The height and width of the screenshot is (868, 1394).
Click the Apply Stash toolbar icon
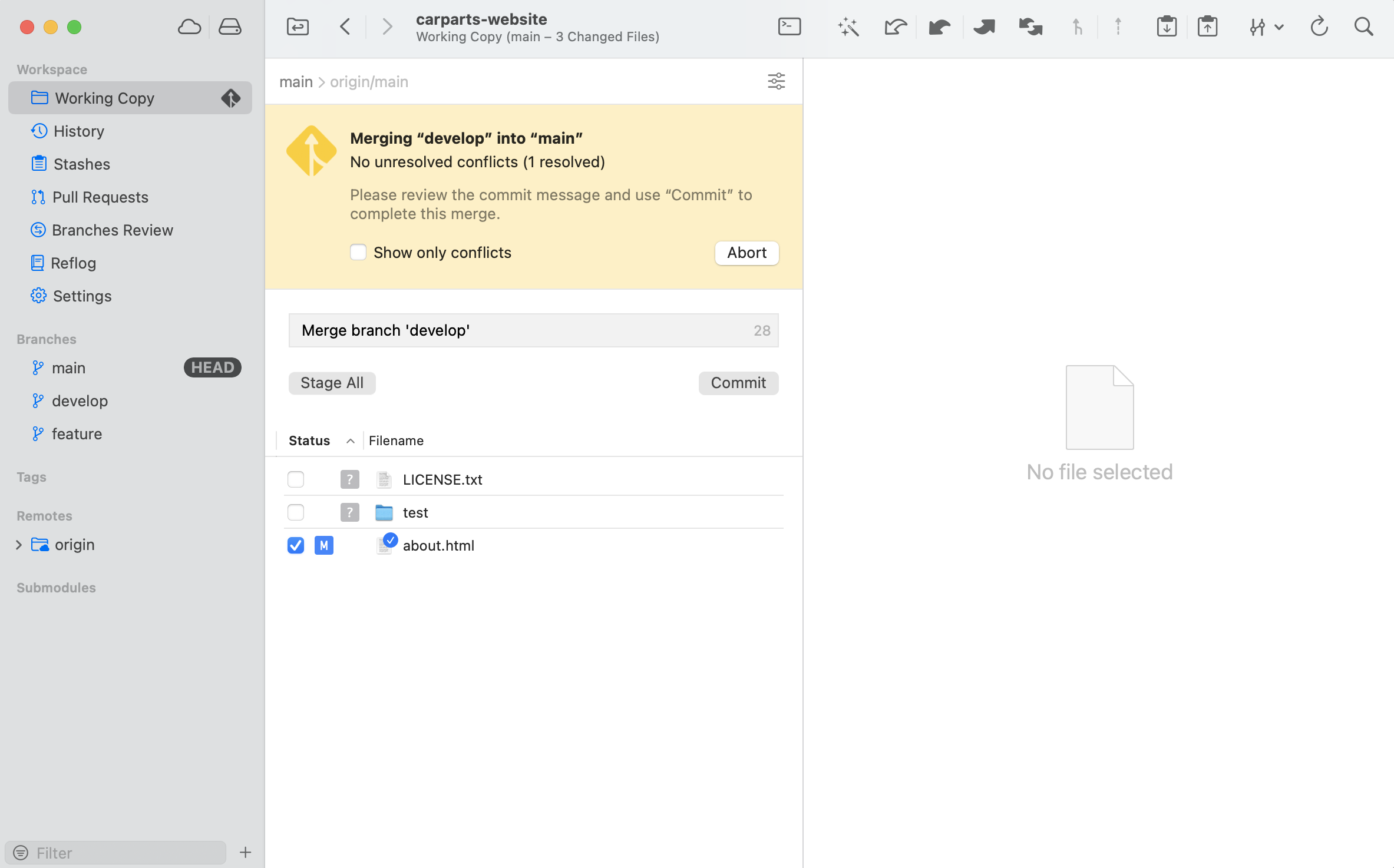click(x=1207, y=26)
